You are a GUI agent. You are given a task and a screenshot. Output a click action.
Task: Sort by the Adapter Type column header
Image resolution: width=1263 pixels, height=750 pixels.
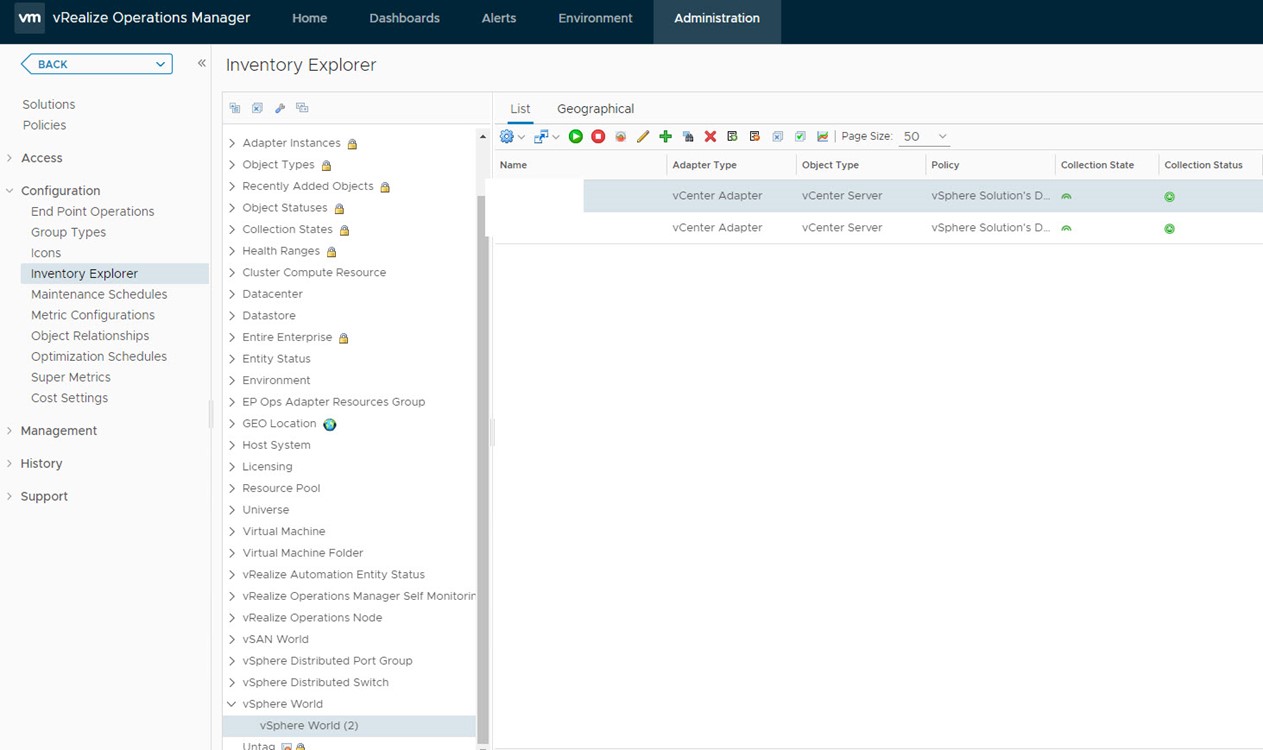[x=705, y=165]
